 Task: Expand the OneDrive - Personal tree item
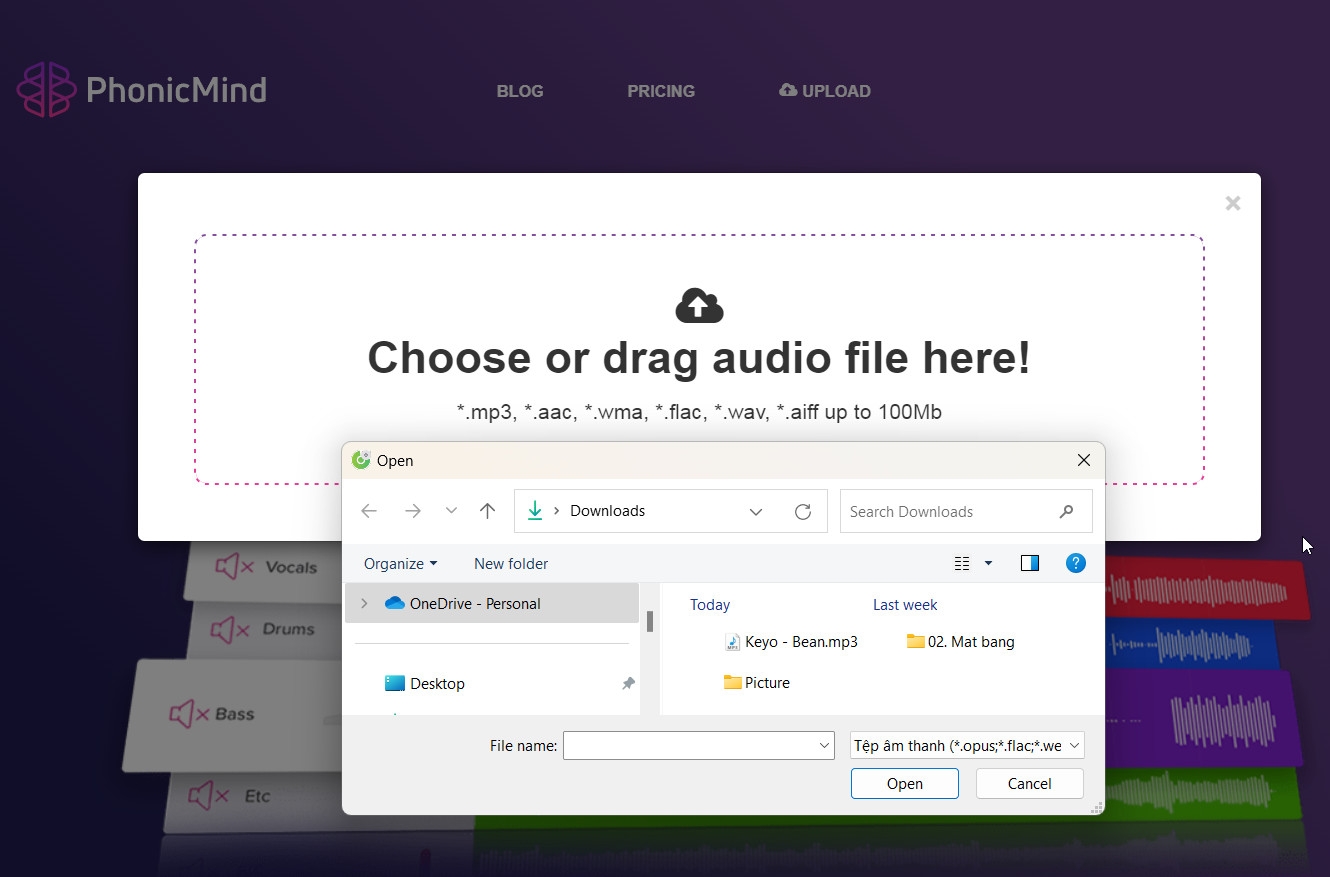(x=364, y=603)
